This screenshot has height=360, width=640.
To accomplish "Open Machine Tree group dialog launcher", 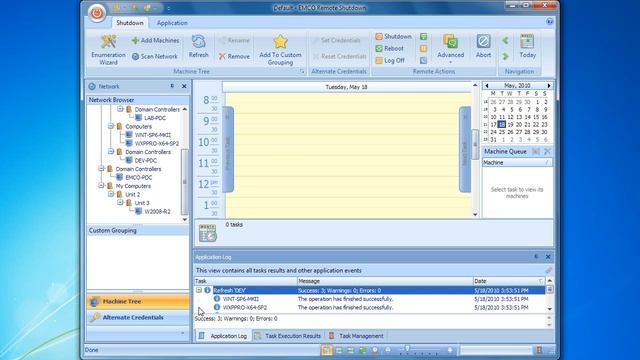I will [x=302, y=71].
